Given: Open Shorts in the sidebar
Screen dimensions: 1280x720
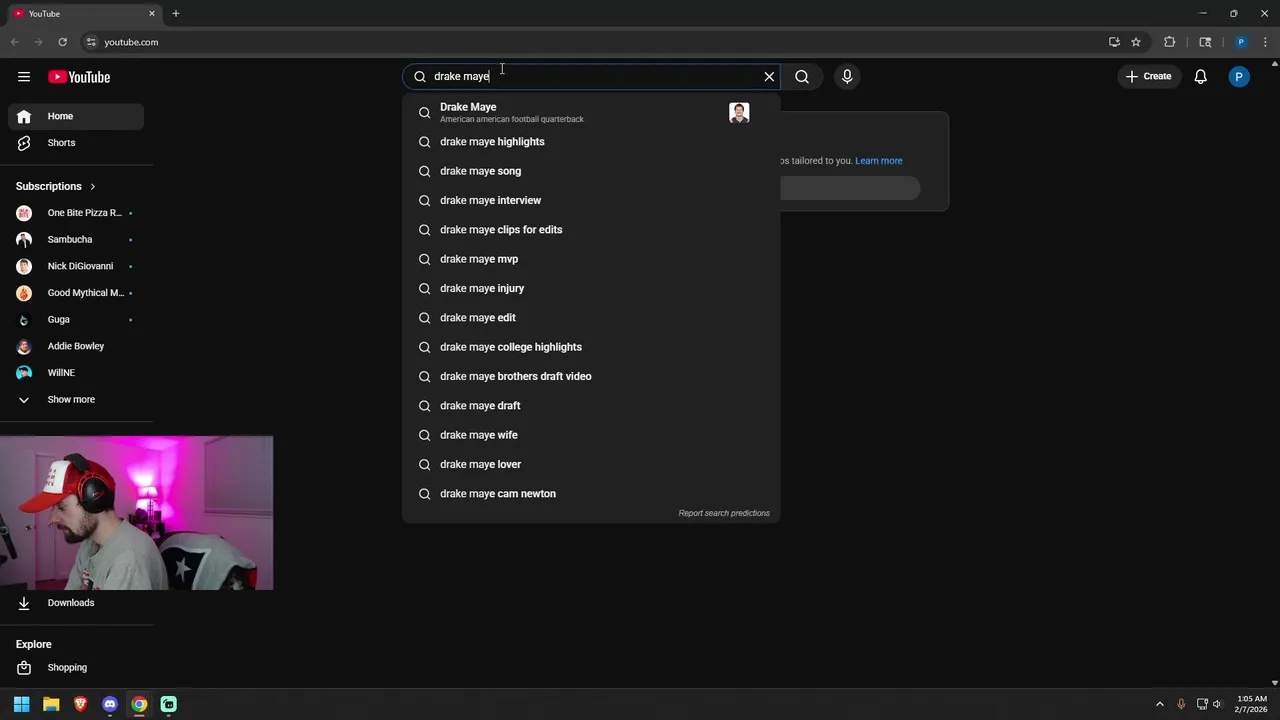Looking at the screenshot, I should pyautogui.click(x=76, y=143).
